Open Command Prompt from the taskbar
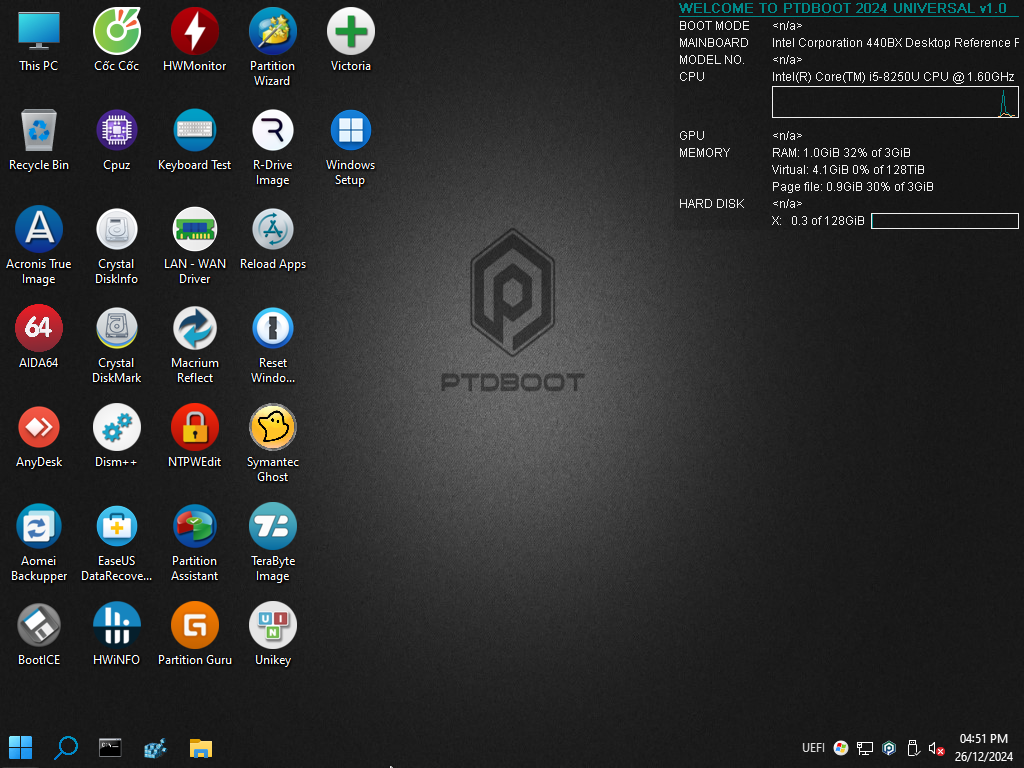Viewport: 1024px width, 768px height. 110,748
